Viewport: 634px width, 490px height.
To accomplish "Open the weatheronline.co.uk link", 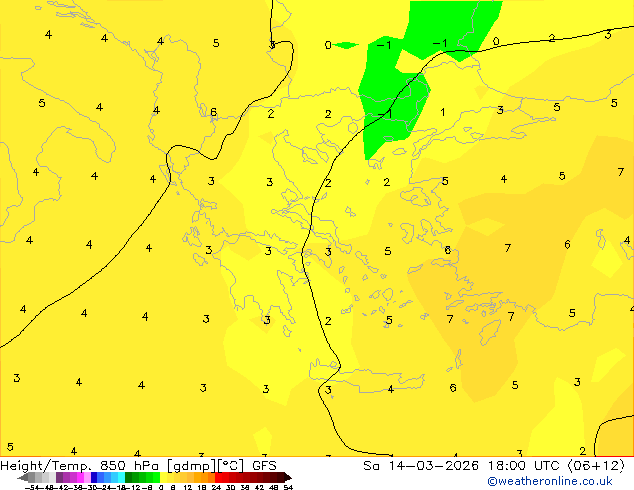I will (x=550, y=481).
